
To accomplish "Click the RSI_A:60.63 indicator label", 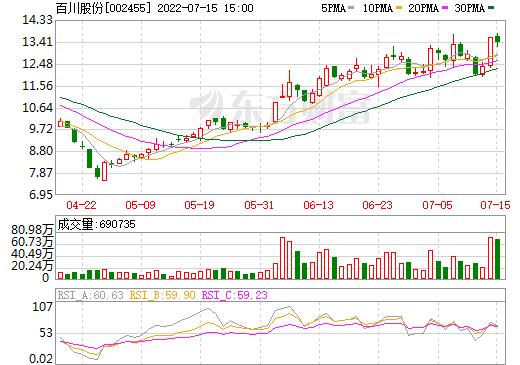I will (90, 295).
